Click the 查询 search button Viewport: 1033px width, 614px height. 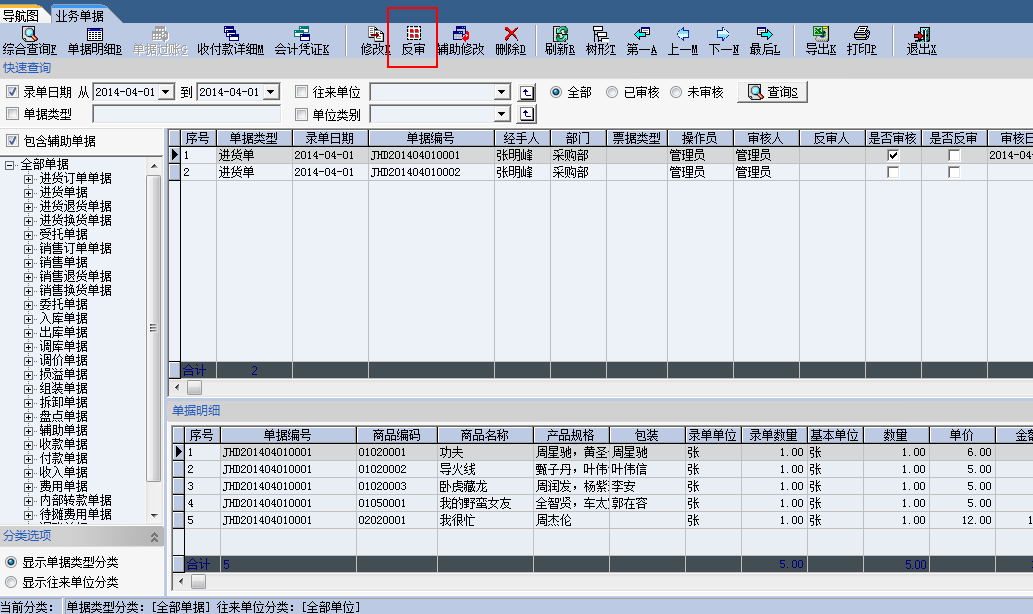pyautogui.click(x=772, y=92)
